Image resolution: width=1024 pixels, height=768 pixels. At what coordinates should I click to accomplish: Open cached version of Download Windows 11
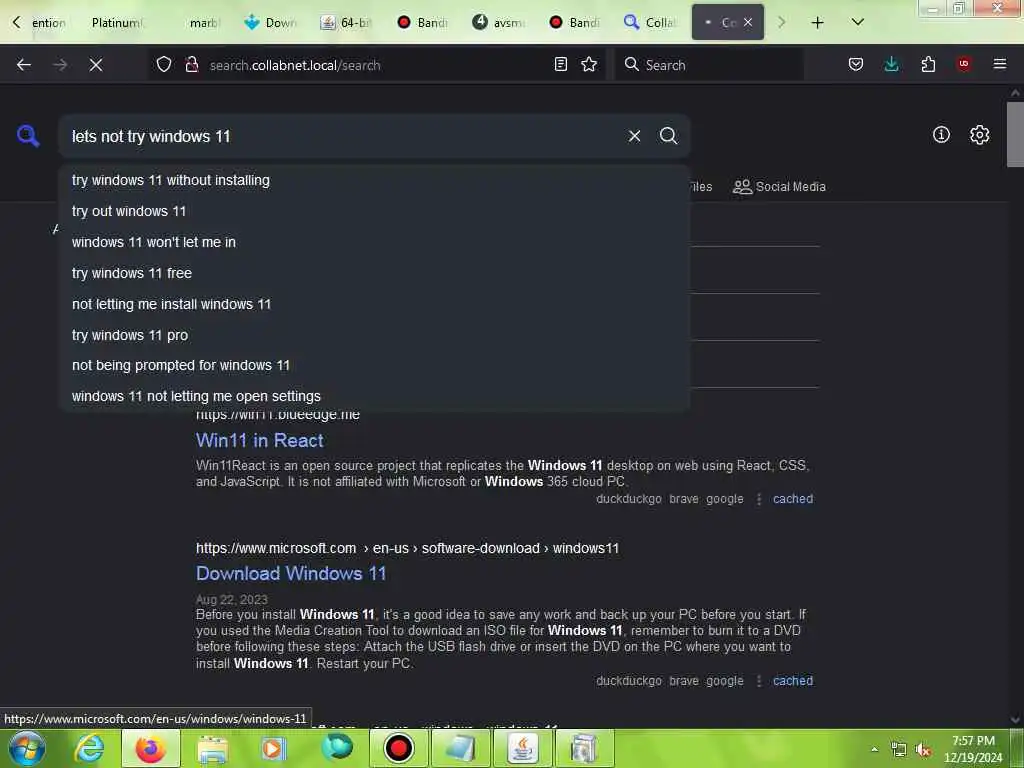pyautogui.click(x=793, y=680)
